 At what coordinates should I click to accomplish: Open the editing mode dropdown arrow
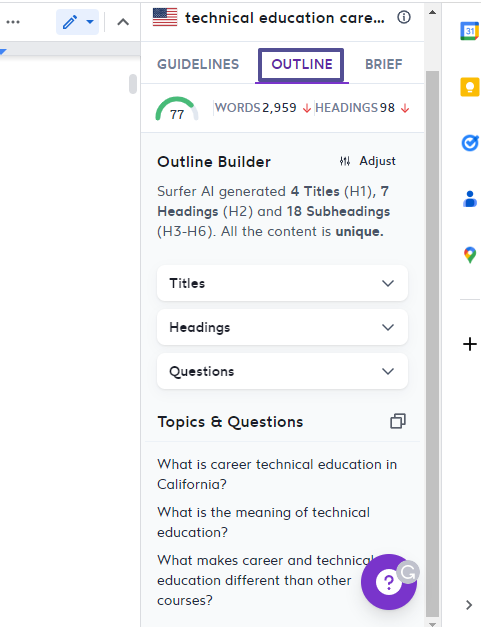pyautogui.click(x=90, y=22)
